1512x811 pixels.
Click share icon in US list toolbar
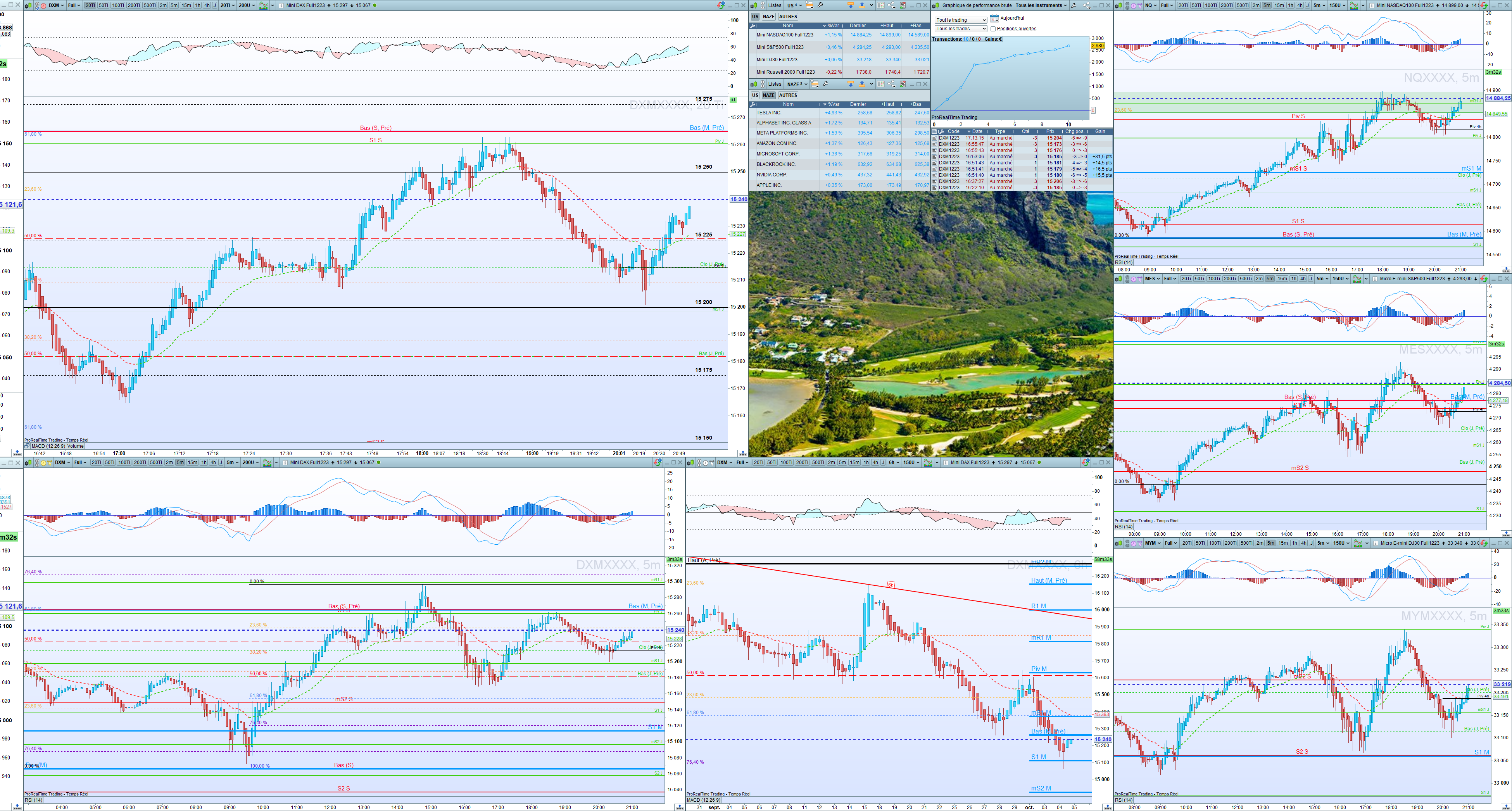pos(891,5)
